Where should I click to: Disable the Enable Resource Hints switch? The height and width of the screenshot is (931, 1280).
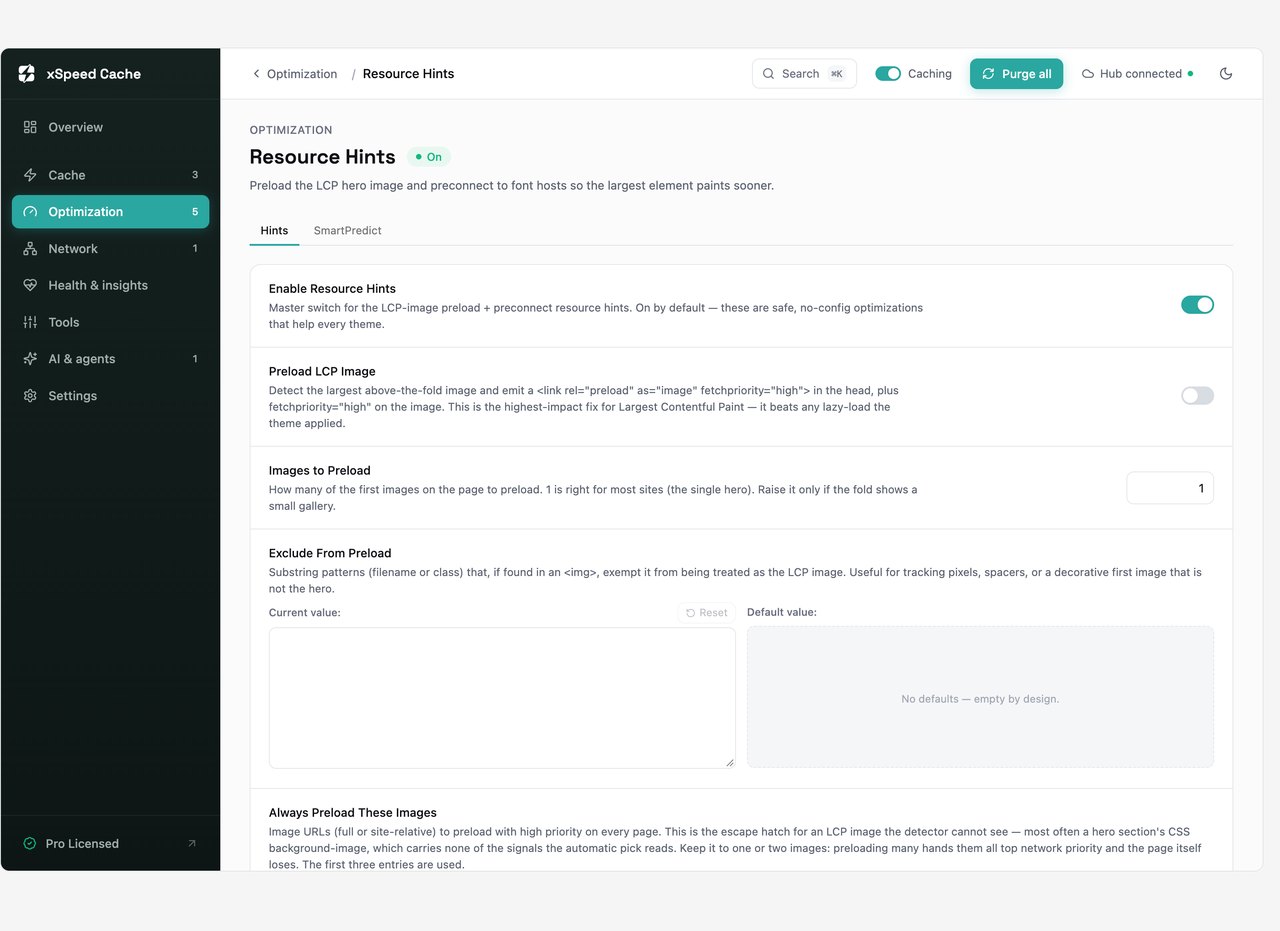click(1197, 305)
